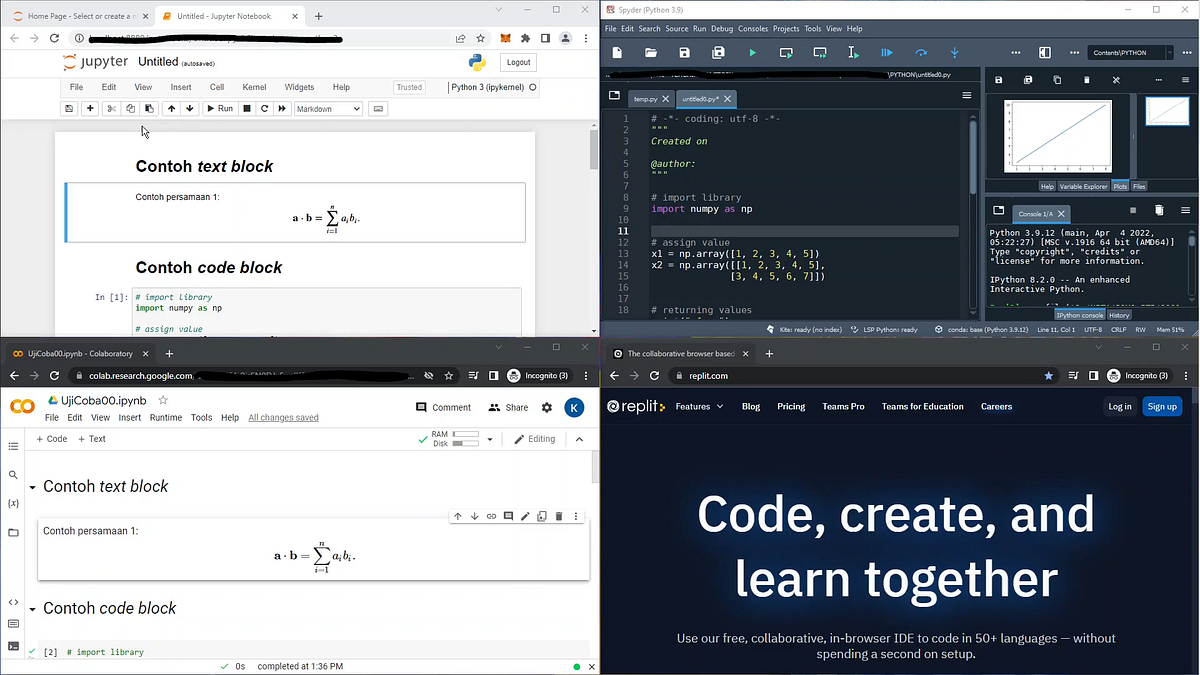Delete the Colab cell with trash icon
Viewport: 1200px width, 675px height.
558,516
